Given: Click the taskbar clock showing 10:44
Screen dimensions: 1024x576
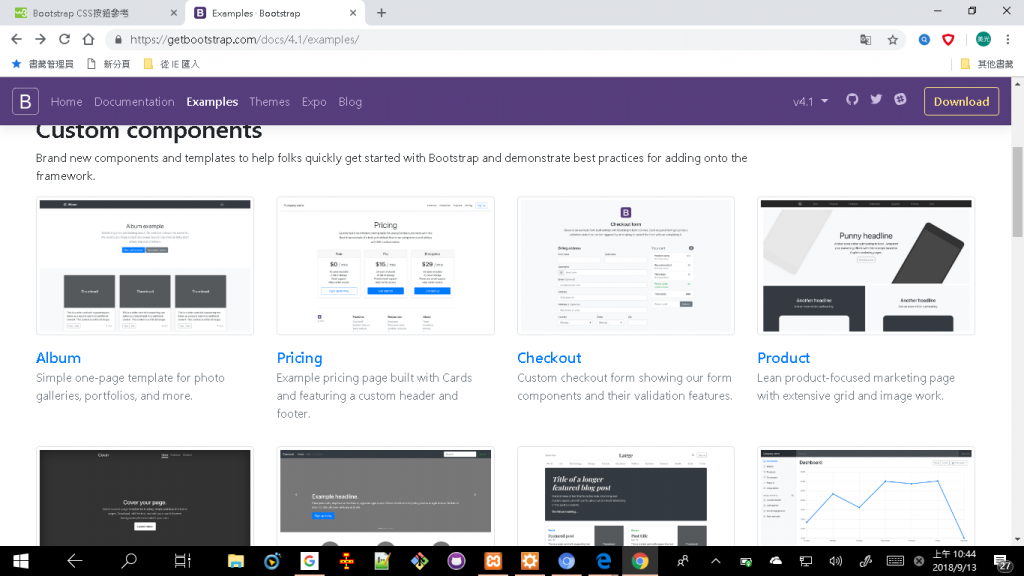Looking at the screenshot, I should click(x=954, y=561).
